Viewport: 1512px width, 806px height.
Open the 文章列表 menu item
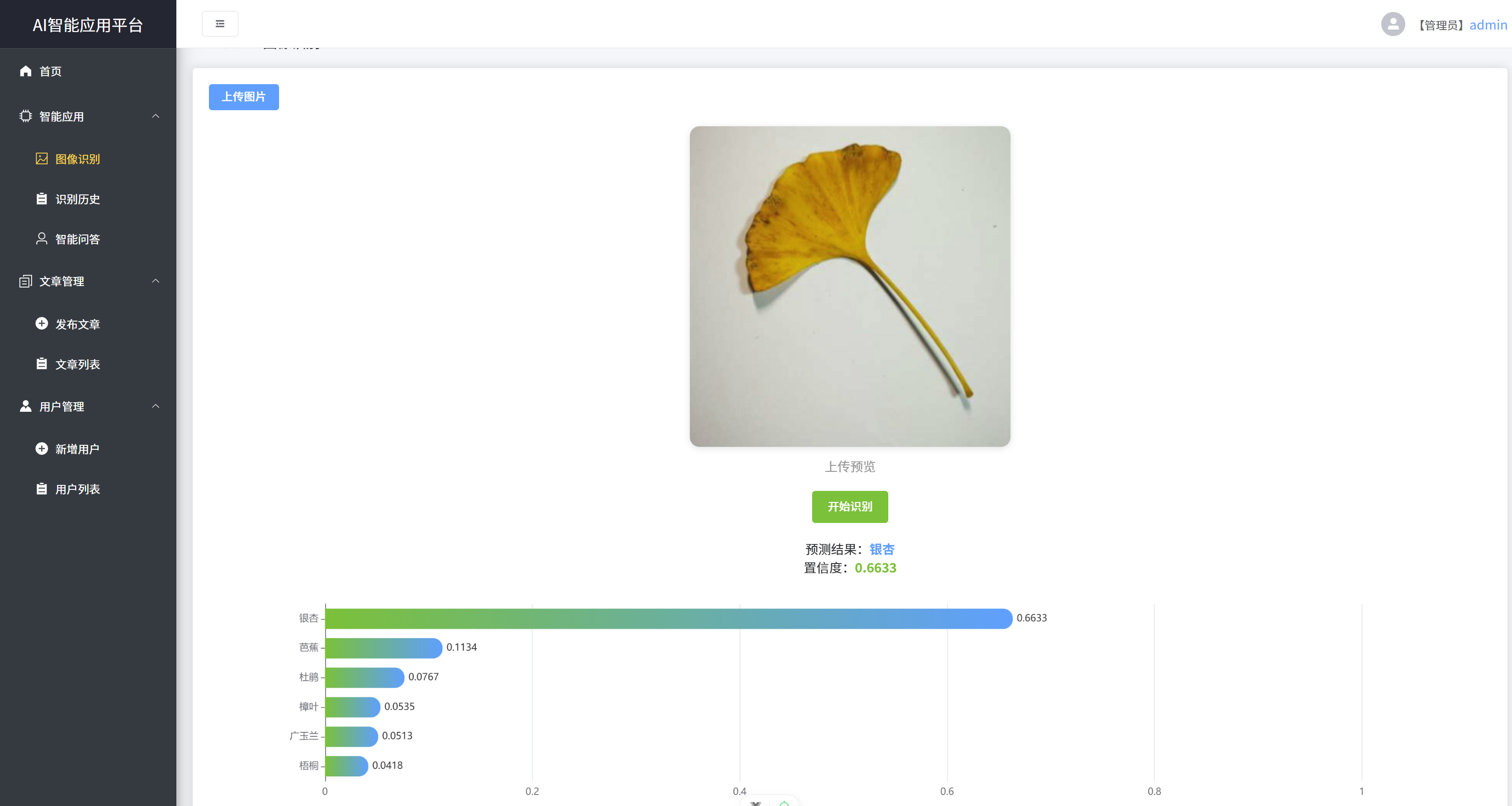(x=78, y=364)
